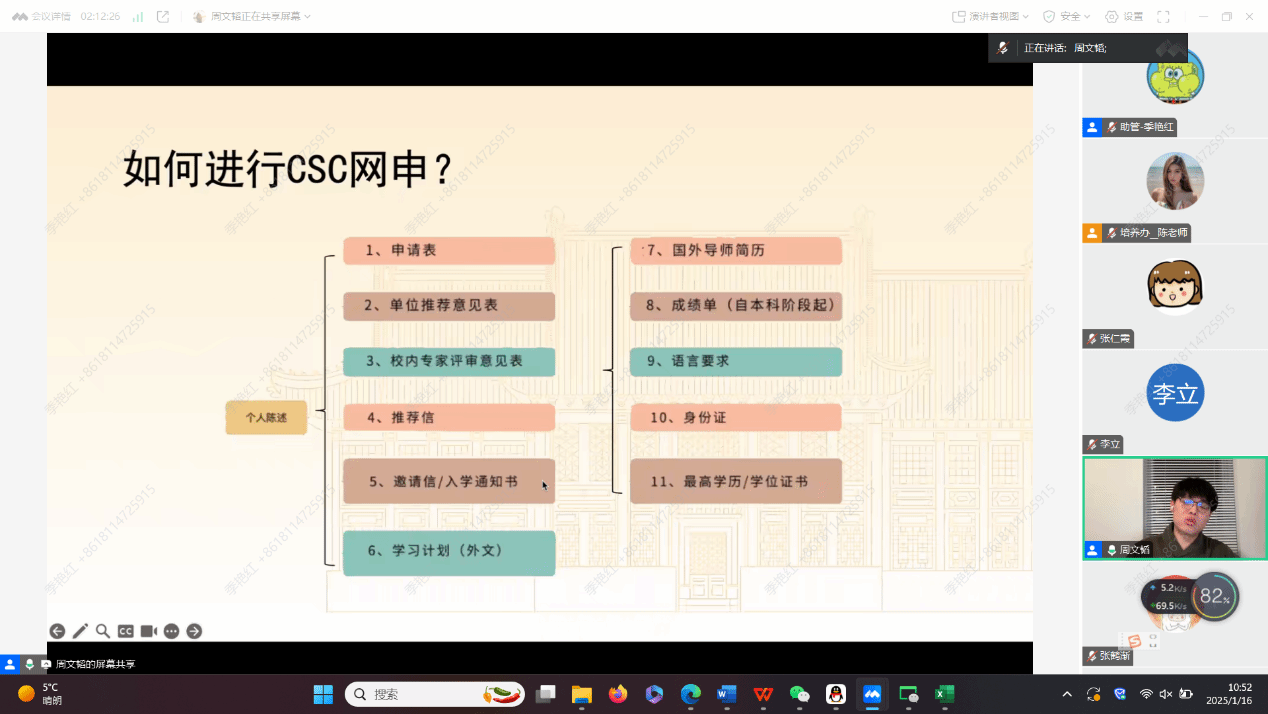Click the pop-out window icon in top bar
1268x714 pixels.
click(163, 17)
